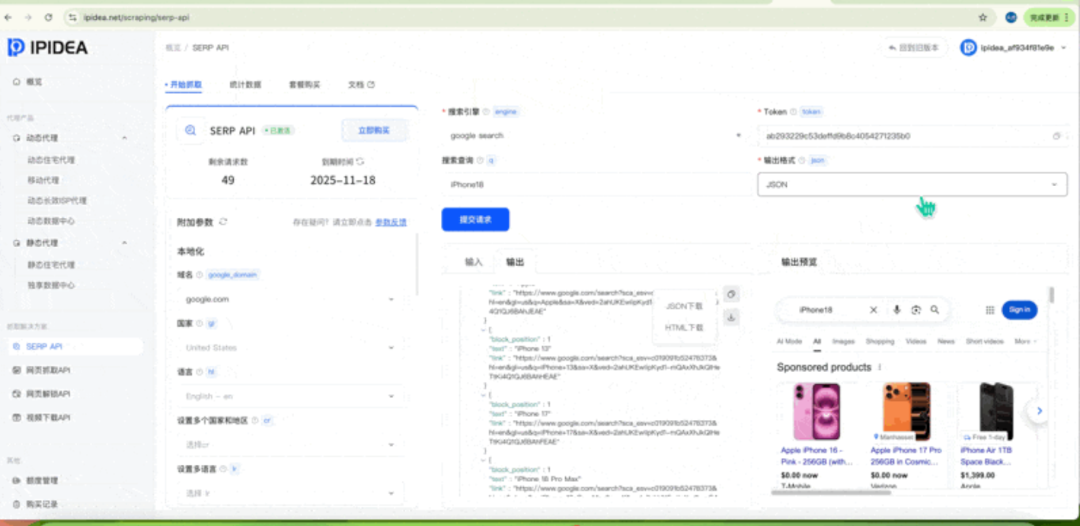1080x526 pixels.
Task: Open the 选择 lr languages dropdown
Action: [291, 494]
